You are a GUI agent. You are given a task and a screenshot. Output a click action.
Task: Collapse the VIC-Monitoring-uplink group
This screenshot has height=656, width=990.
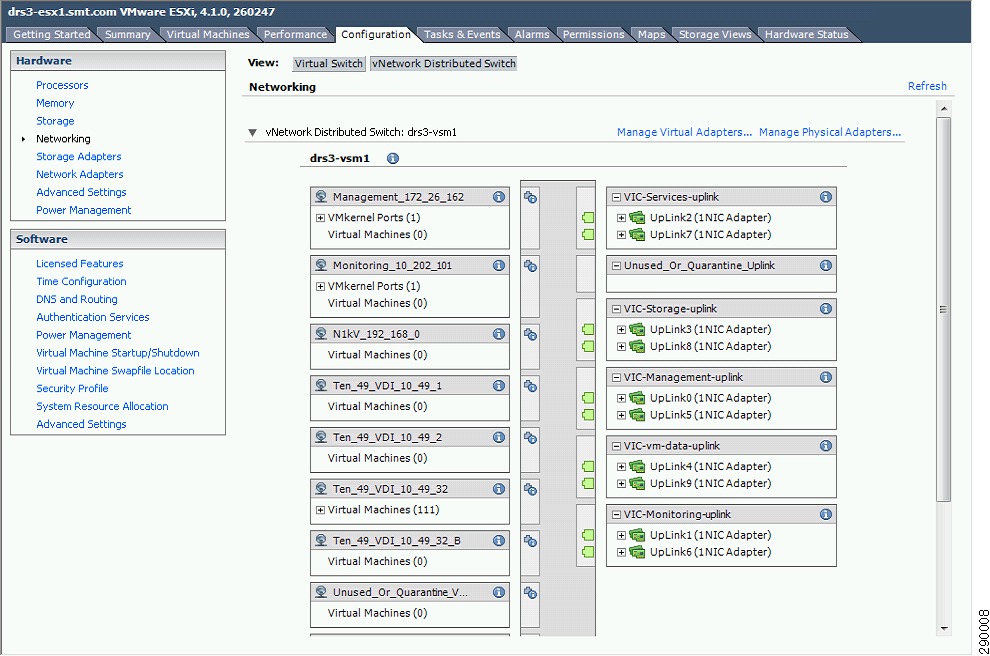pos(616,515)
